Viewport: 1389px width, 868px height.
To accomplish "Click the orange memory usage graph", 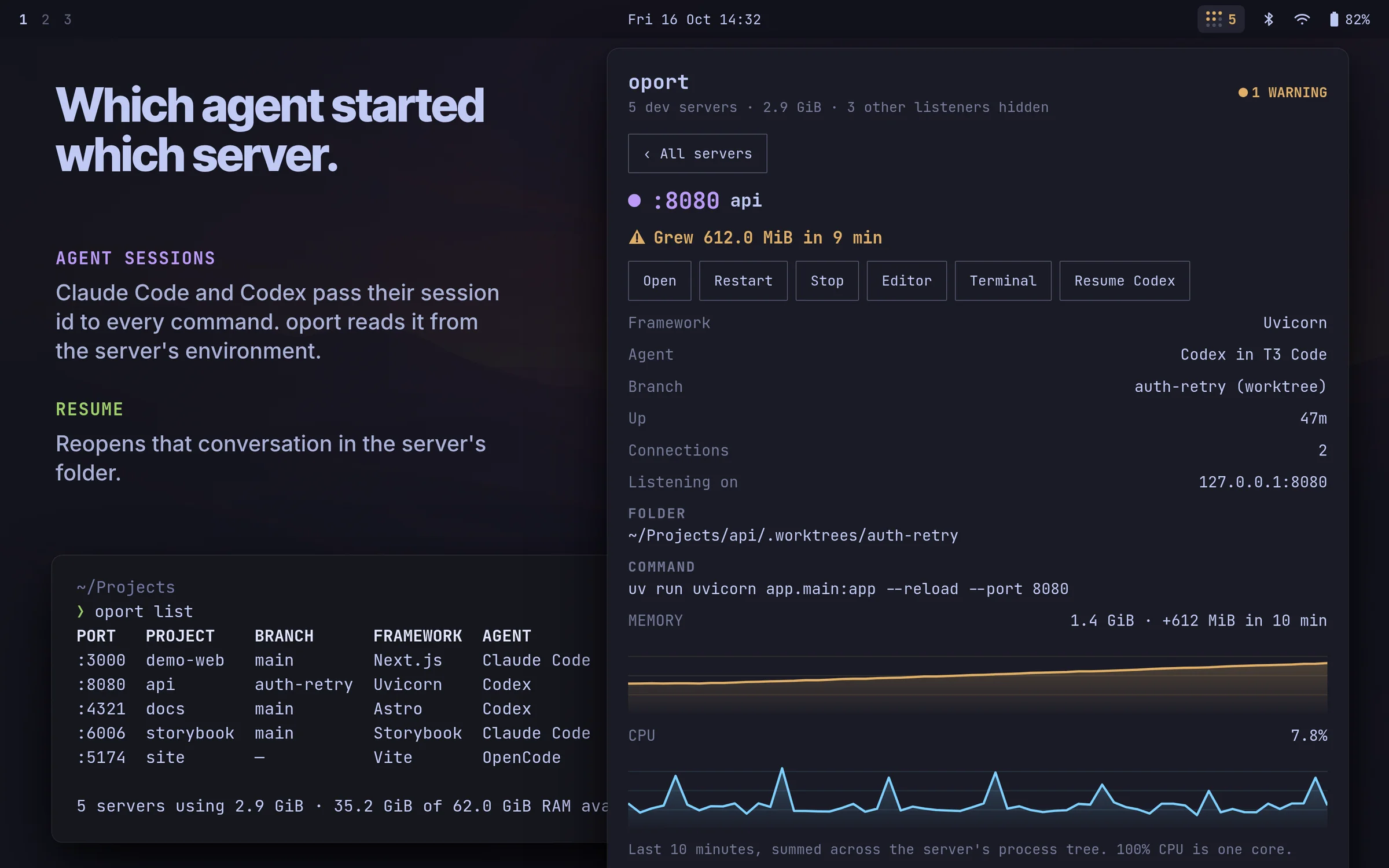I will (978, 684).
